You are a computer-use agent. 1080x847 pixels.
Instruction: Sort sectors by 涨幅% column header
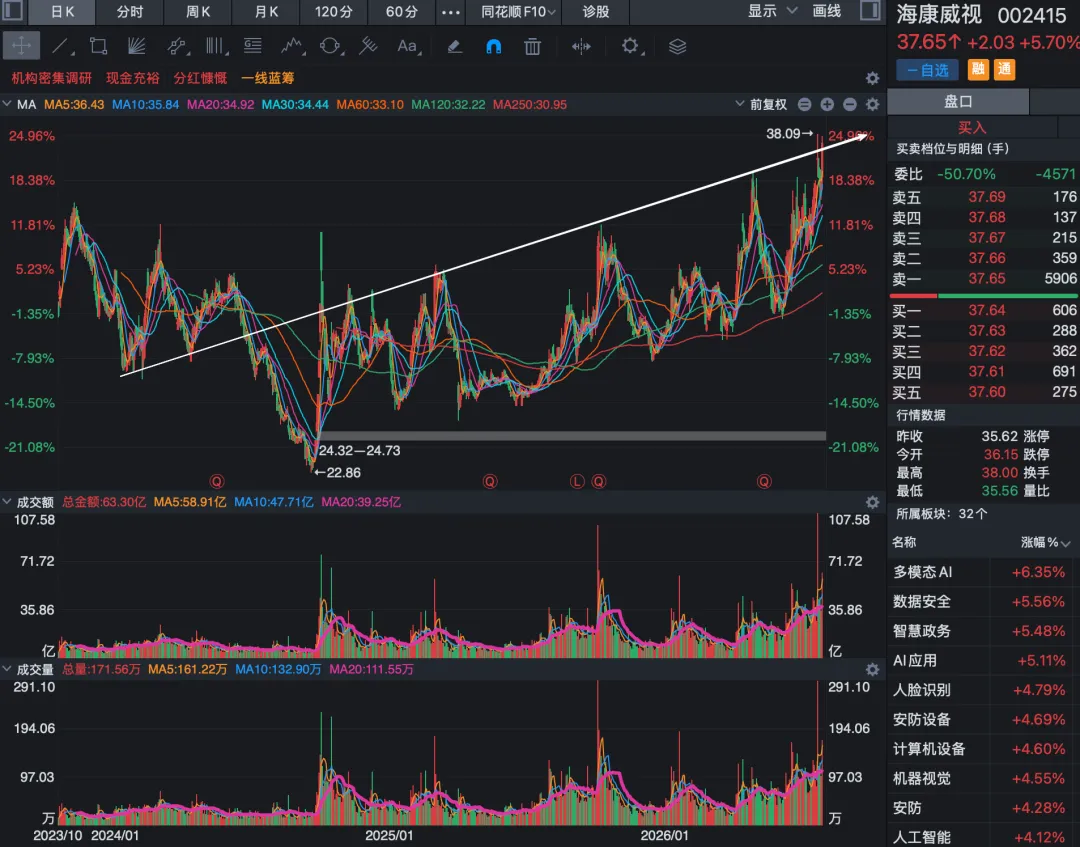(x=1046, y=543)
